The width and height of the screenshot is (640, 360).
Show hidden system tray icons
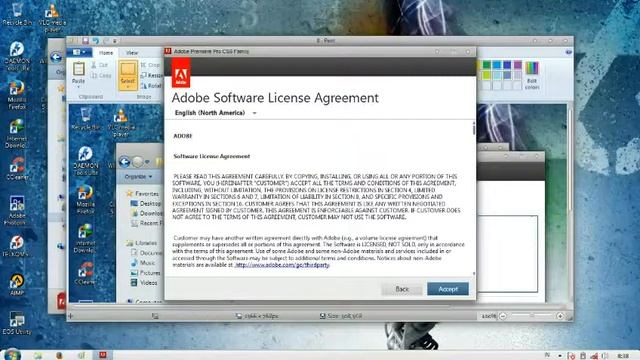pyautogui.click(x=560, y=356)
